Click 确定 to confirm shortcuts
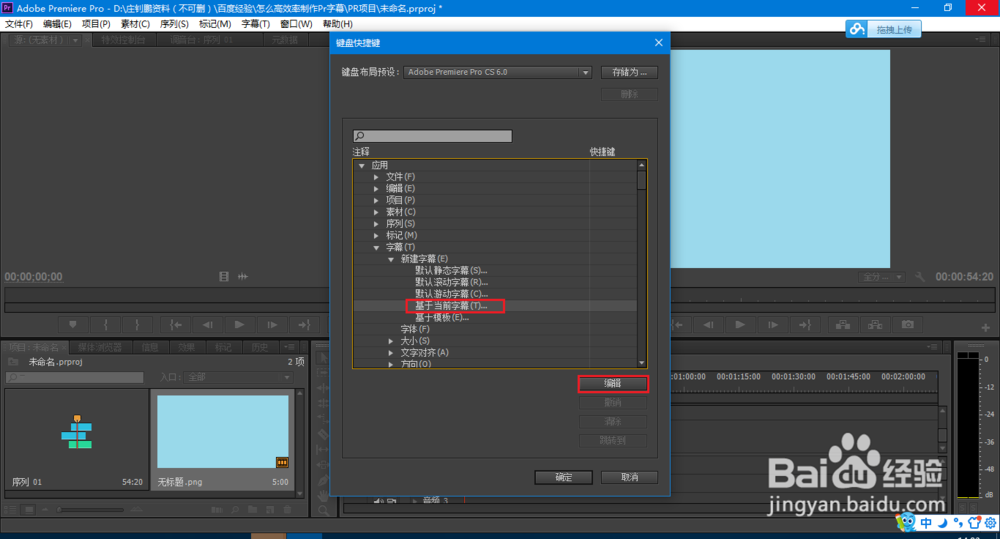This screenshot has height=539, width=1000. pyautogui.click(x=564, y=477)
